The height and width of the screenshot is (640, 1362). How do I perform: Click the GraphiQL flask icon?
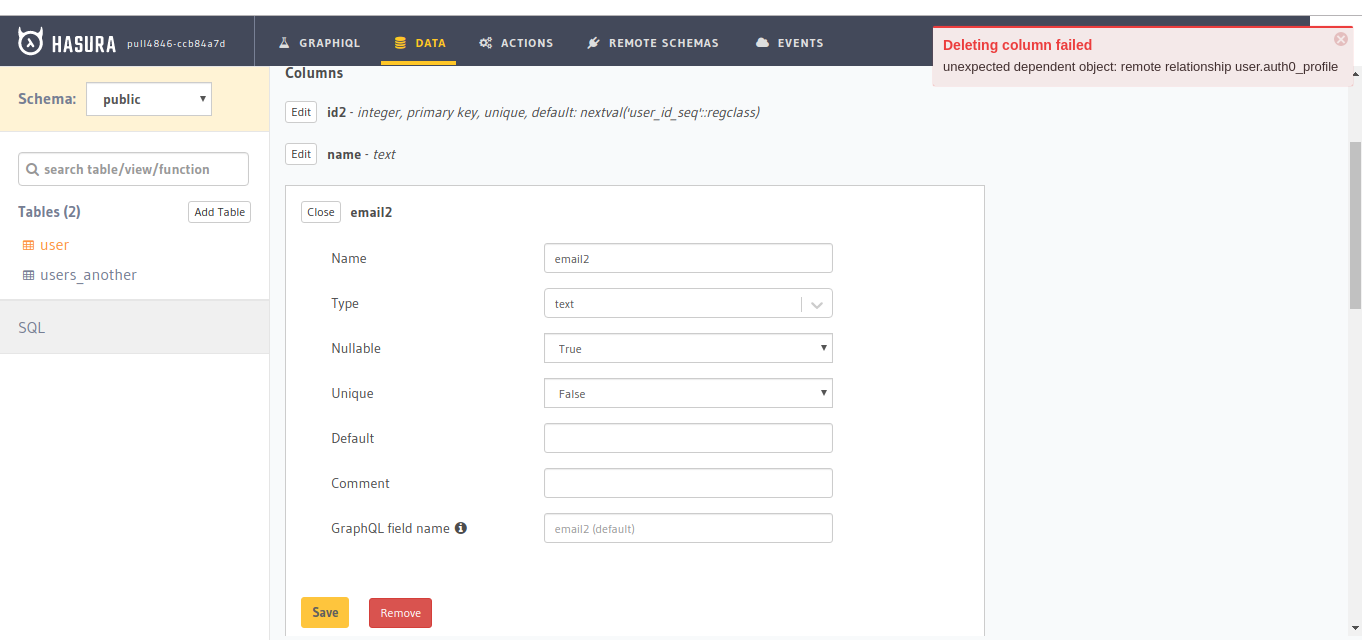[x=284, y=43]
